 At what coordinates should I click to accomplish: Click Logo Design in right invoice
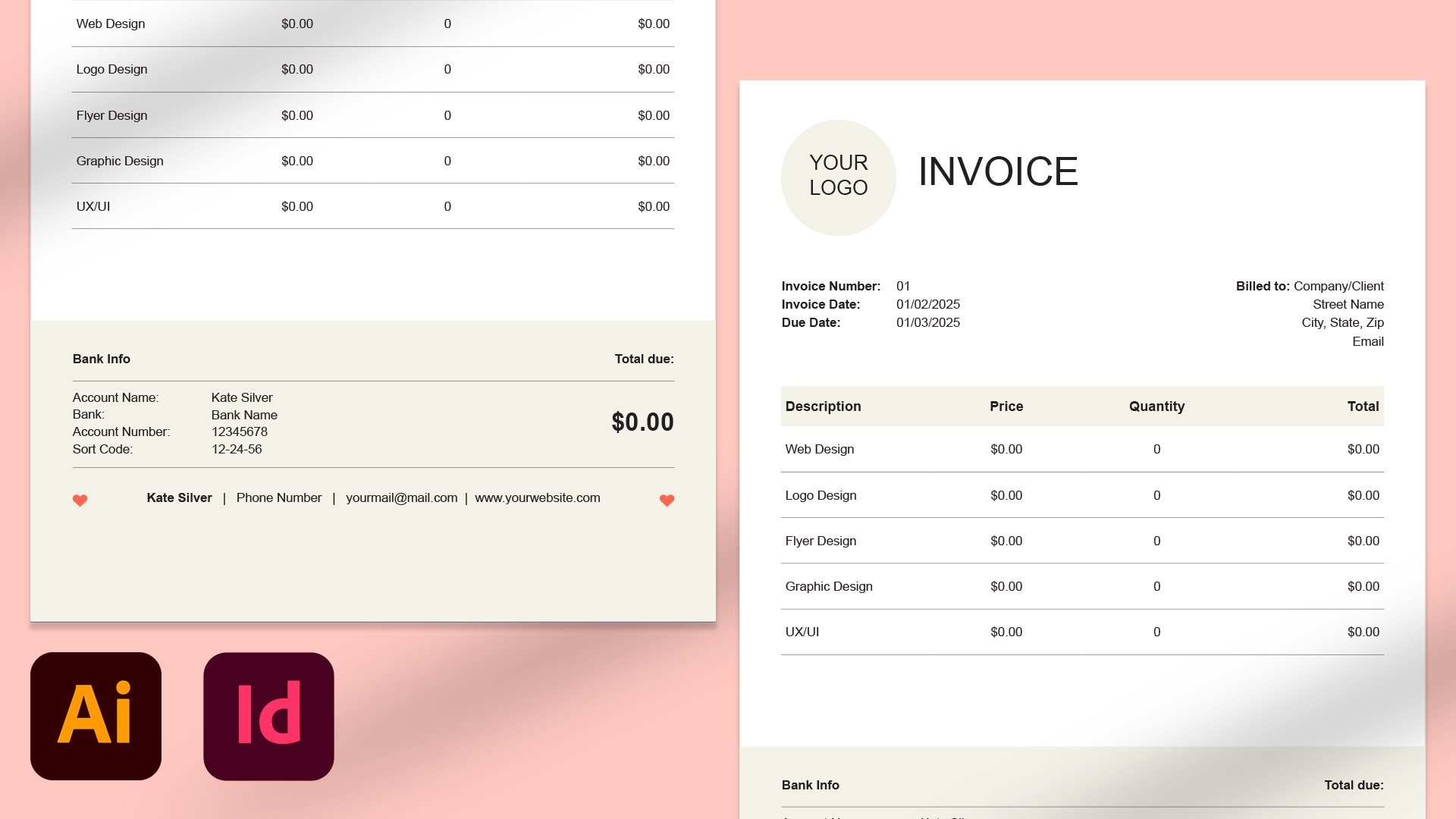(821, 495)
